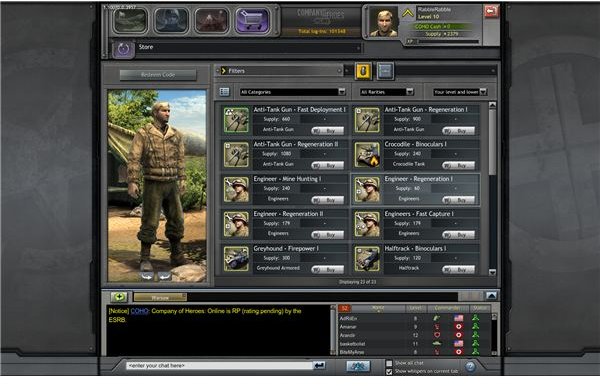Click the chat message input field
600x386 pixels.
[x=220, y=366]
